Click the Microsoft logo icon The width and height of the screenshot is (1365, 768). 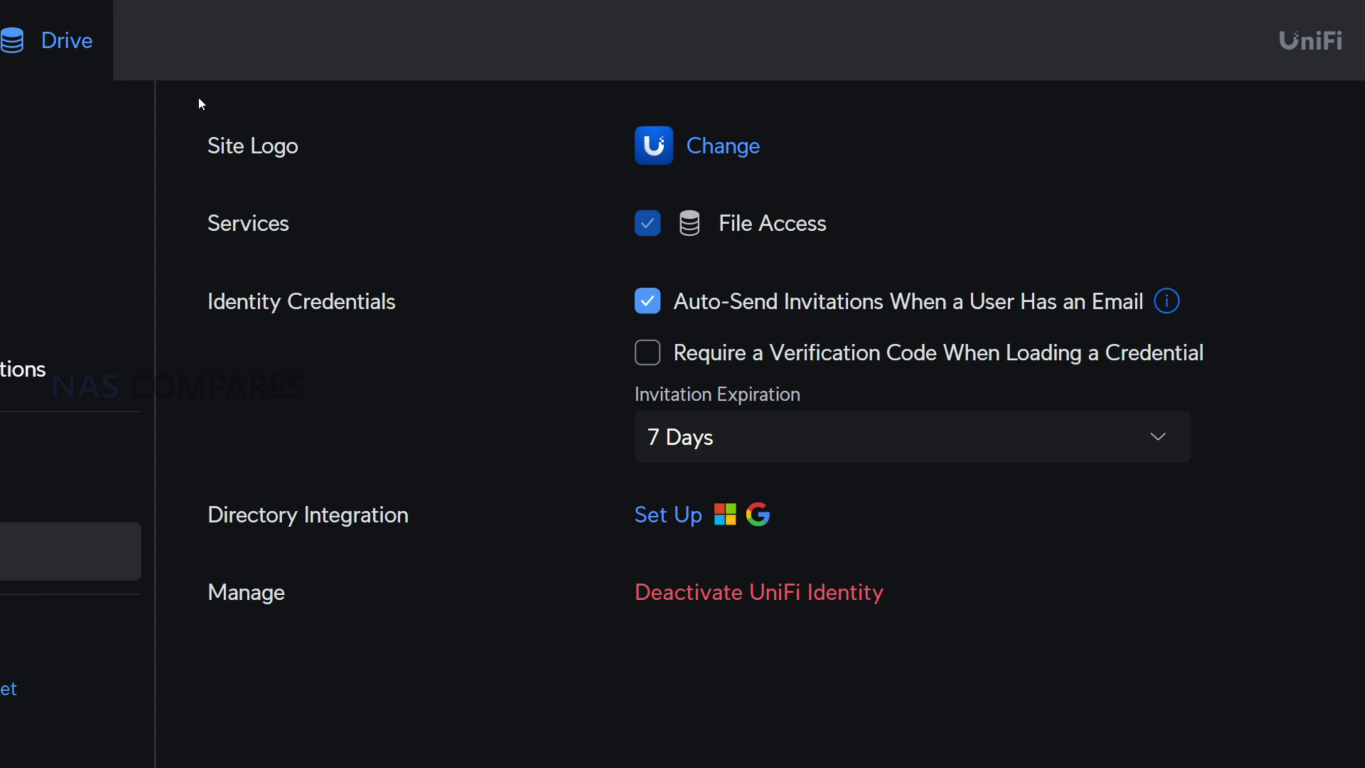[725, 515]
